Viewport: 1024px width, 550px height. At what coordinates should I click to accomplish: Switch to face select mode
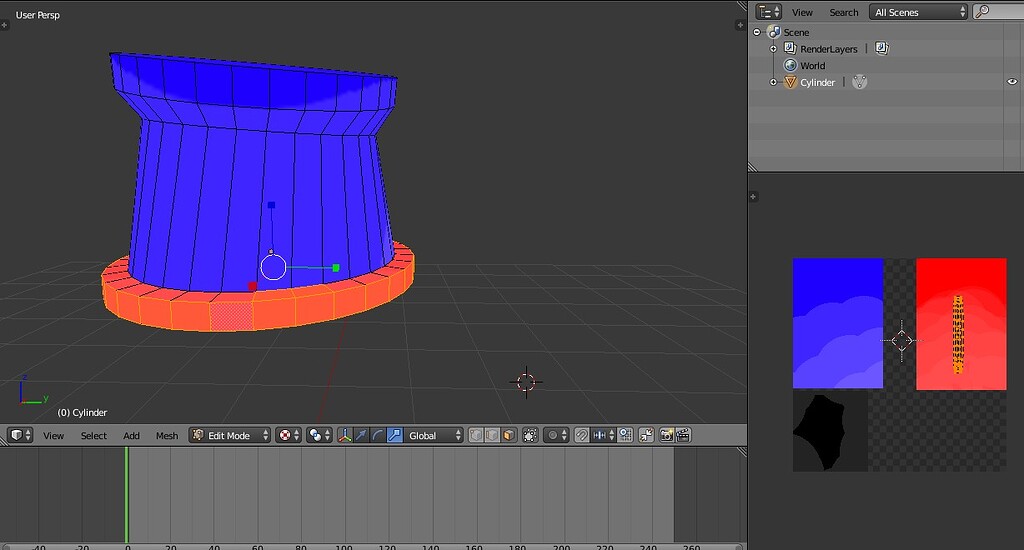pos(509,435)
